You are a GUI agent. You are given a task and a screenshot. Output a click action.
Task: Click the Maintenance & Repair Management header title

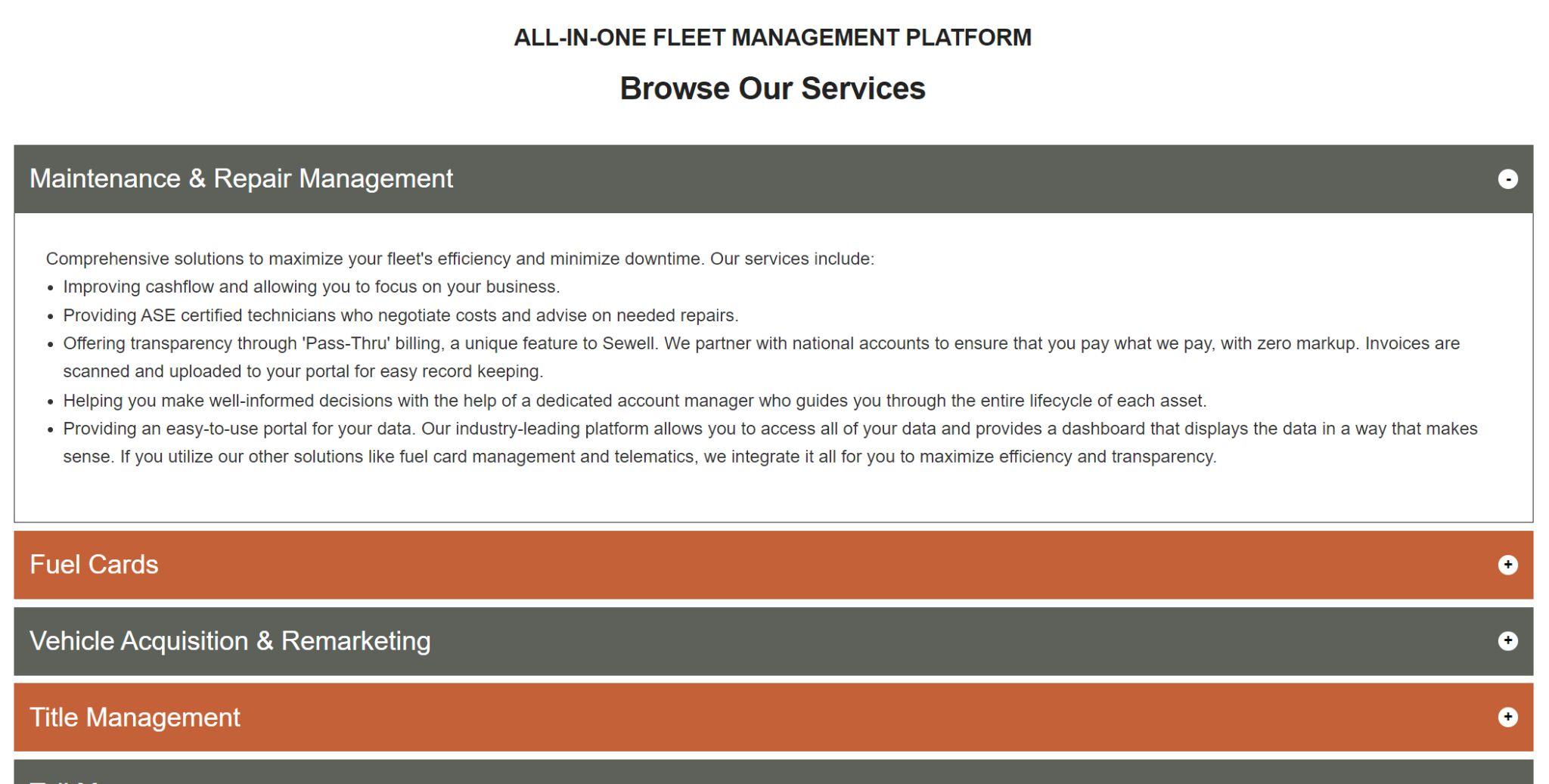(x=241, y=179)
